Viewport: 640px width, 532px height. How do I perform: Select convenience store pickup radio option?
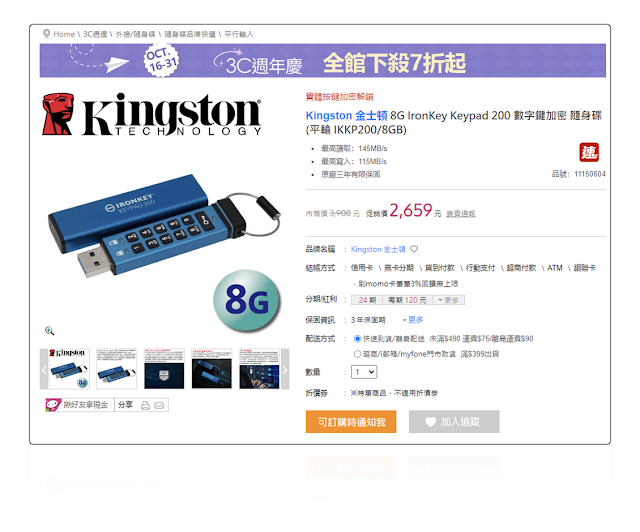[358, 354]
